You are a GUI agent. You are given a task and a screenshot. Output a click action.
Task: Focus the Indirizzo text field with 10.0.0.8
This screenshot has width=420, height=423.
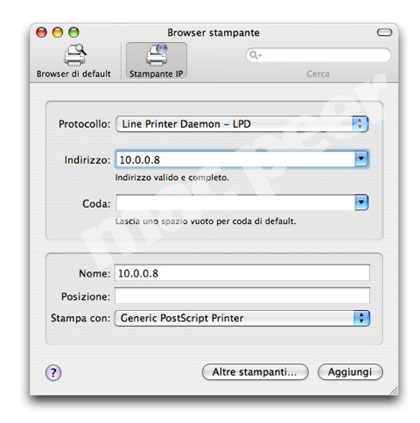tap(235, 159)
